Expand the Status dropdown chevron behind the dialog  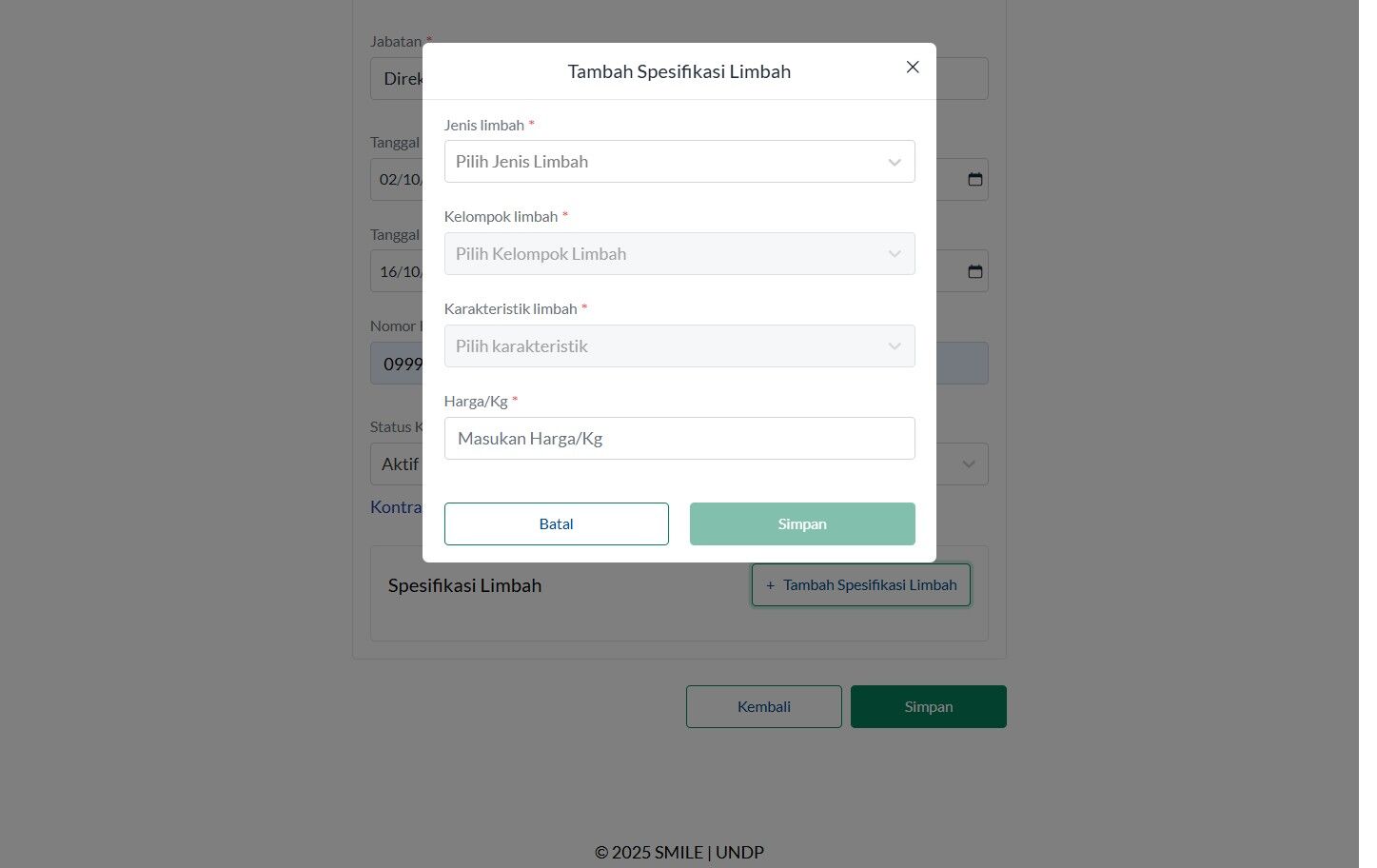click(x=969, y=464)
